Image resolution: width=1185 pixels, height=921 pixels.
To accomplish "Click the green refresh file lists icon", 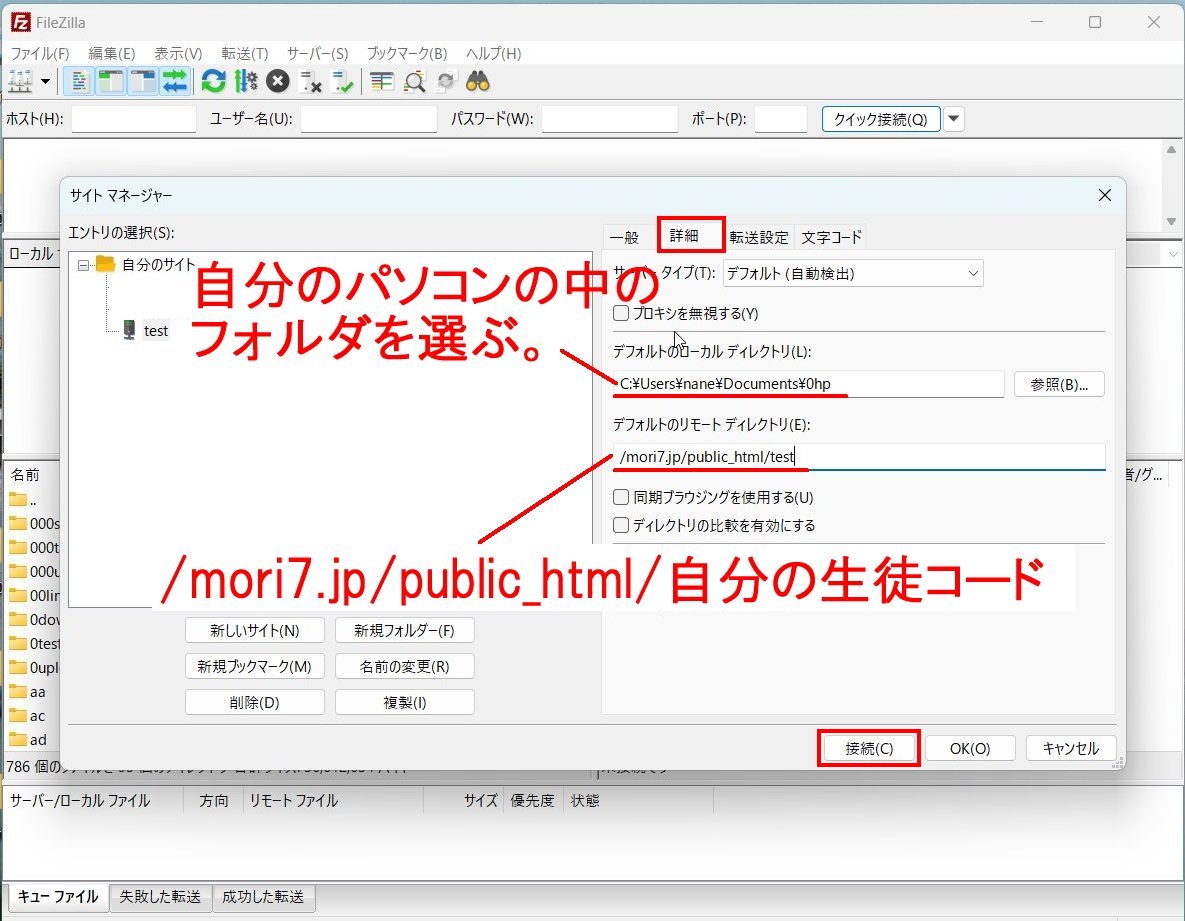I will 214,82.
